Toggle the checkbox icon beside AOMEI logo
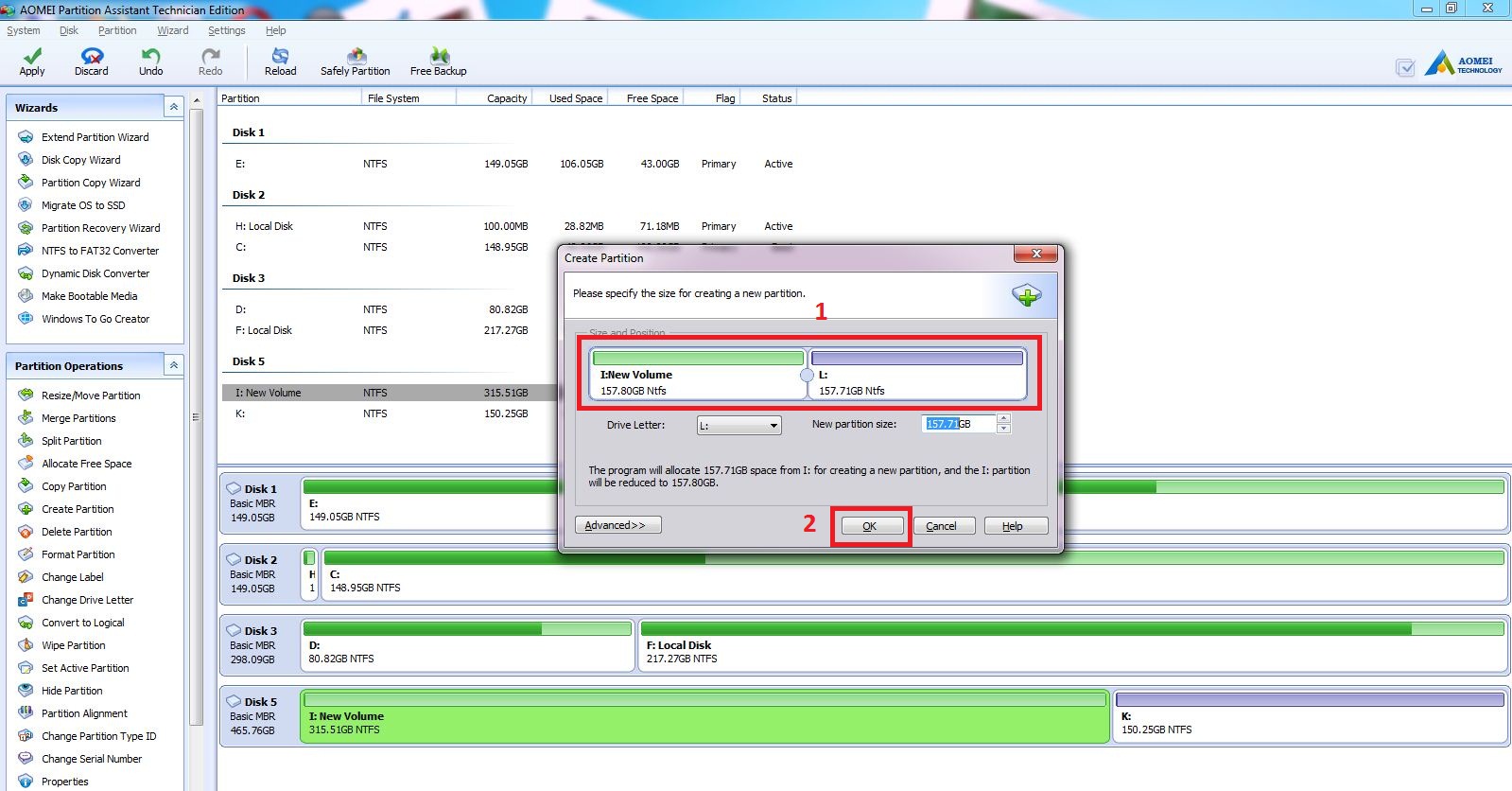This screenshot has height=791, width=1512. (x=1405, y=67)
